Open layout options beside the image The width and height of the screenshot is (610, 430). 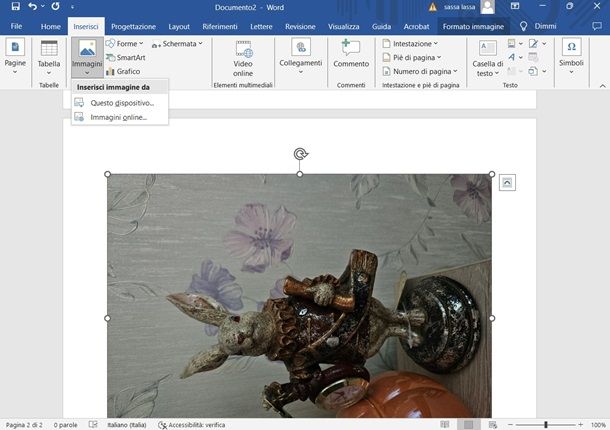point(507,183)
